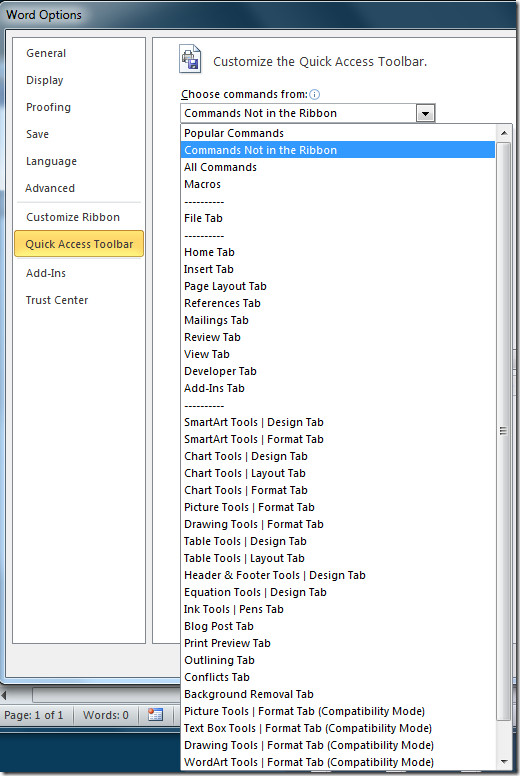This screenshot has width=520, height=776.
Task: Pick Drawing Tools | Format Tab
Action: pos(338,524)
